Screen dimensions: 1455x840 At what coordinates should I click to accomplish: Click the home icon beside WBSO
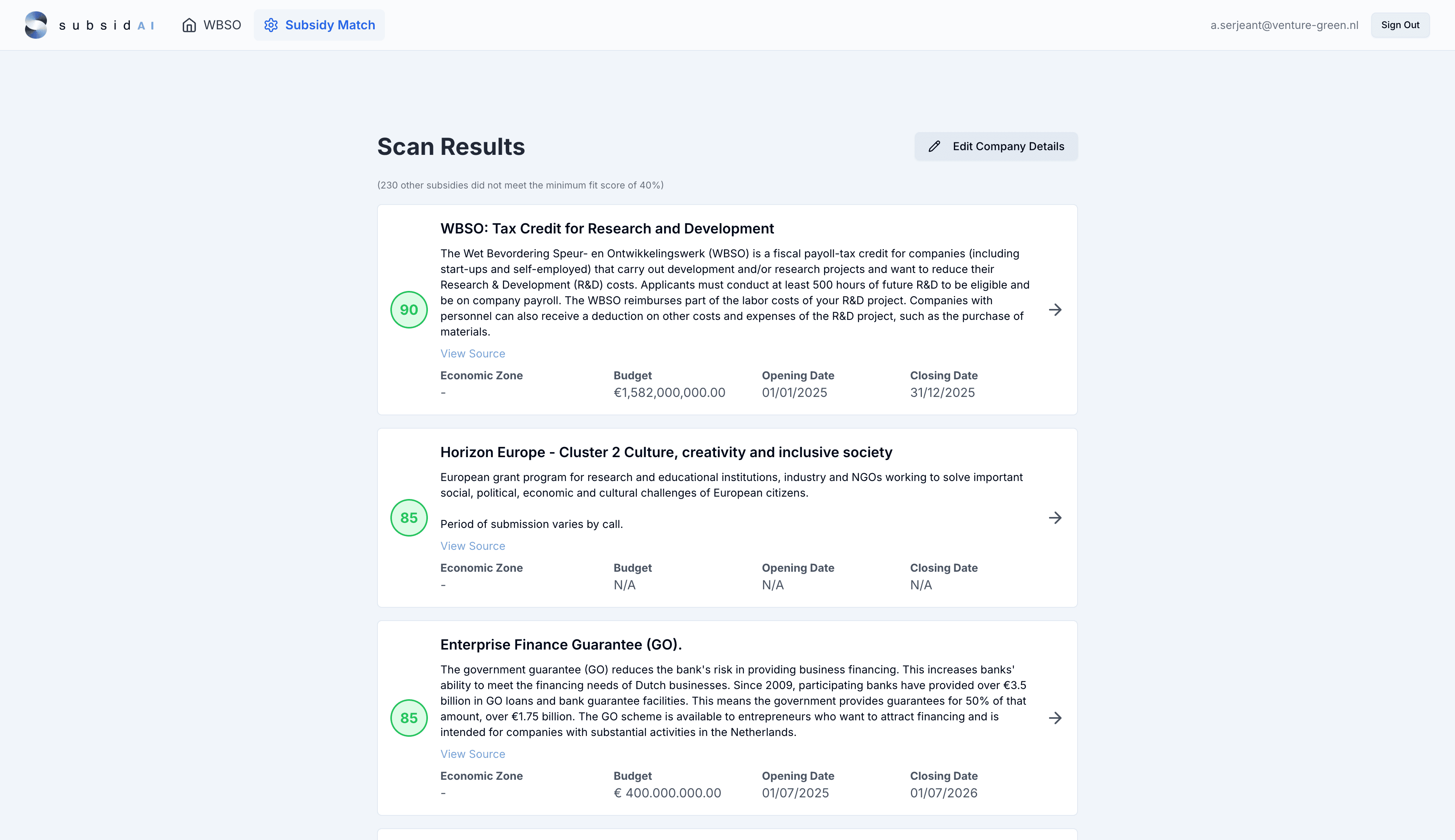click(189, 25)
